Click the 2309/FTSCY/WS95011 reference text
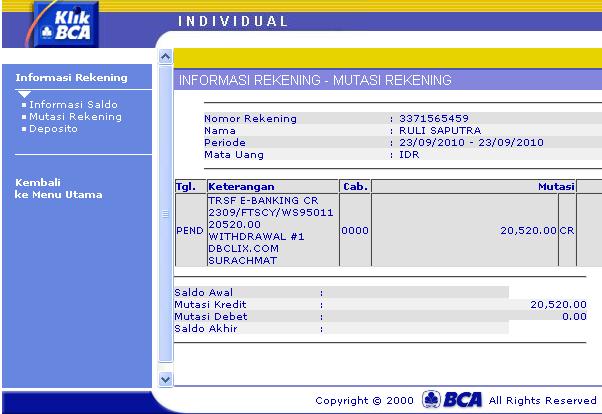Viewport: 602px width, 414px height. pyautogui.click(x=271, y=212)
